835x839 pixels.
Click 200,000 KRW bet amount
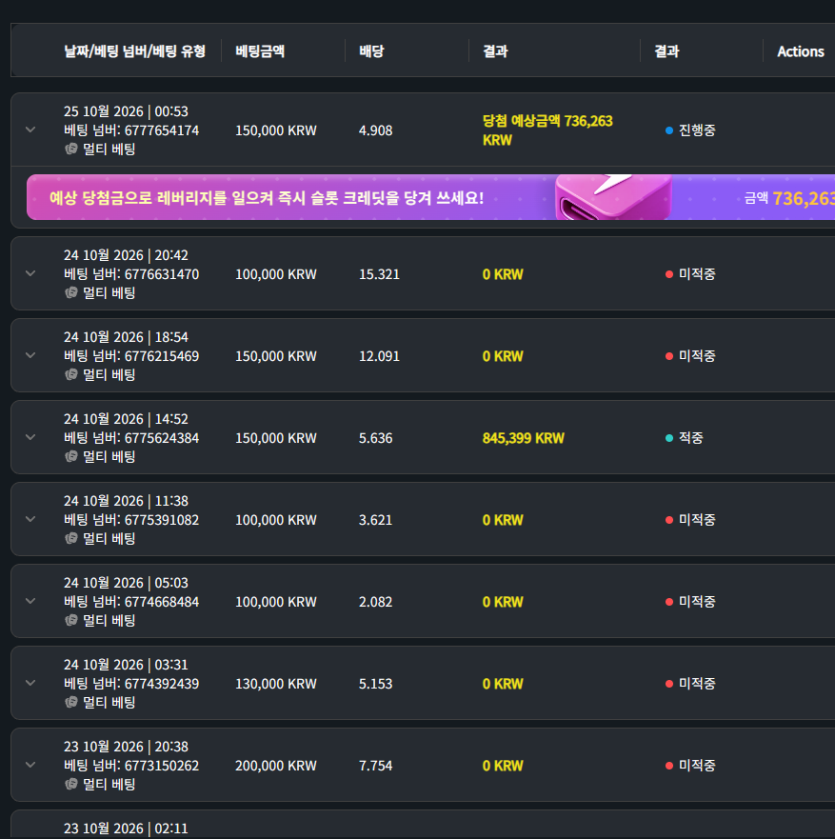(x=276, y=766)
